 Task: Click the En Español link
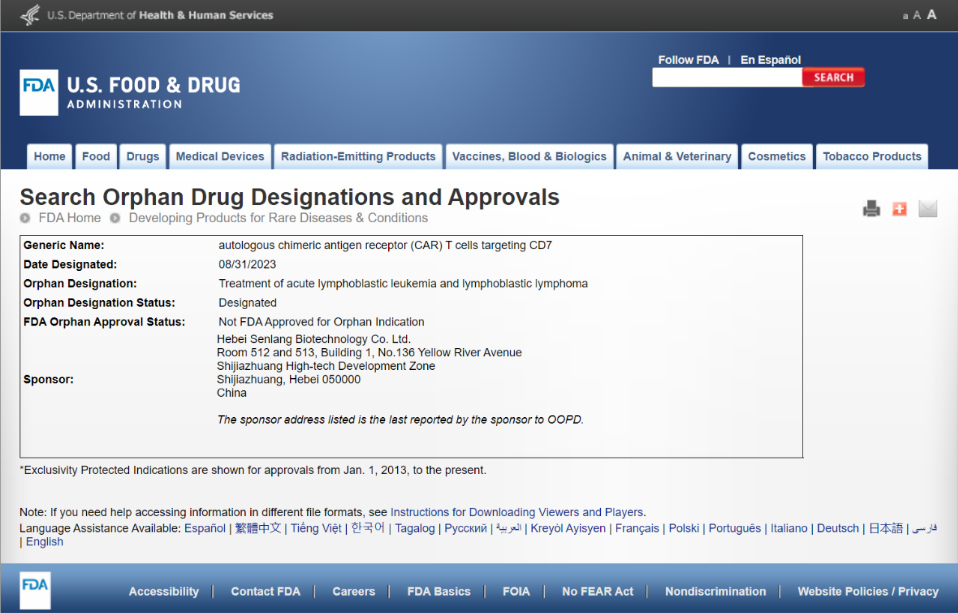(770, 60)
